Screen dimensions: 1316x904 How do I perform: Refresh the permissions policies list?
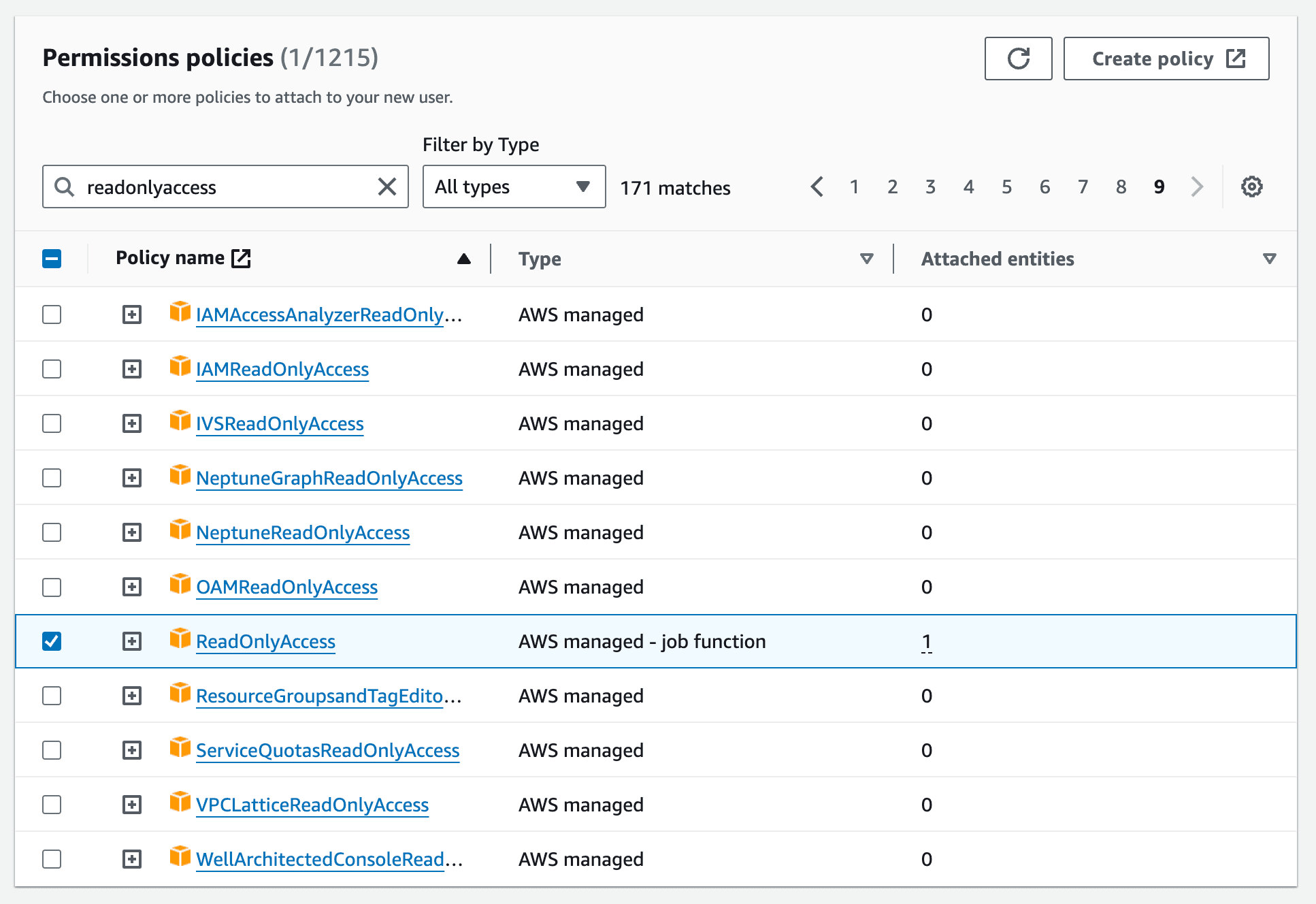click(1018, 59)
